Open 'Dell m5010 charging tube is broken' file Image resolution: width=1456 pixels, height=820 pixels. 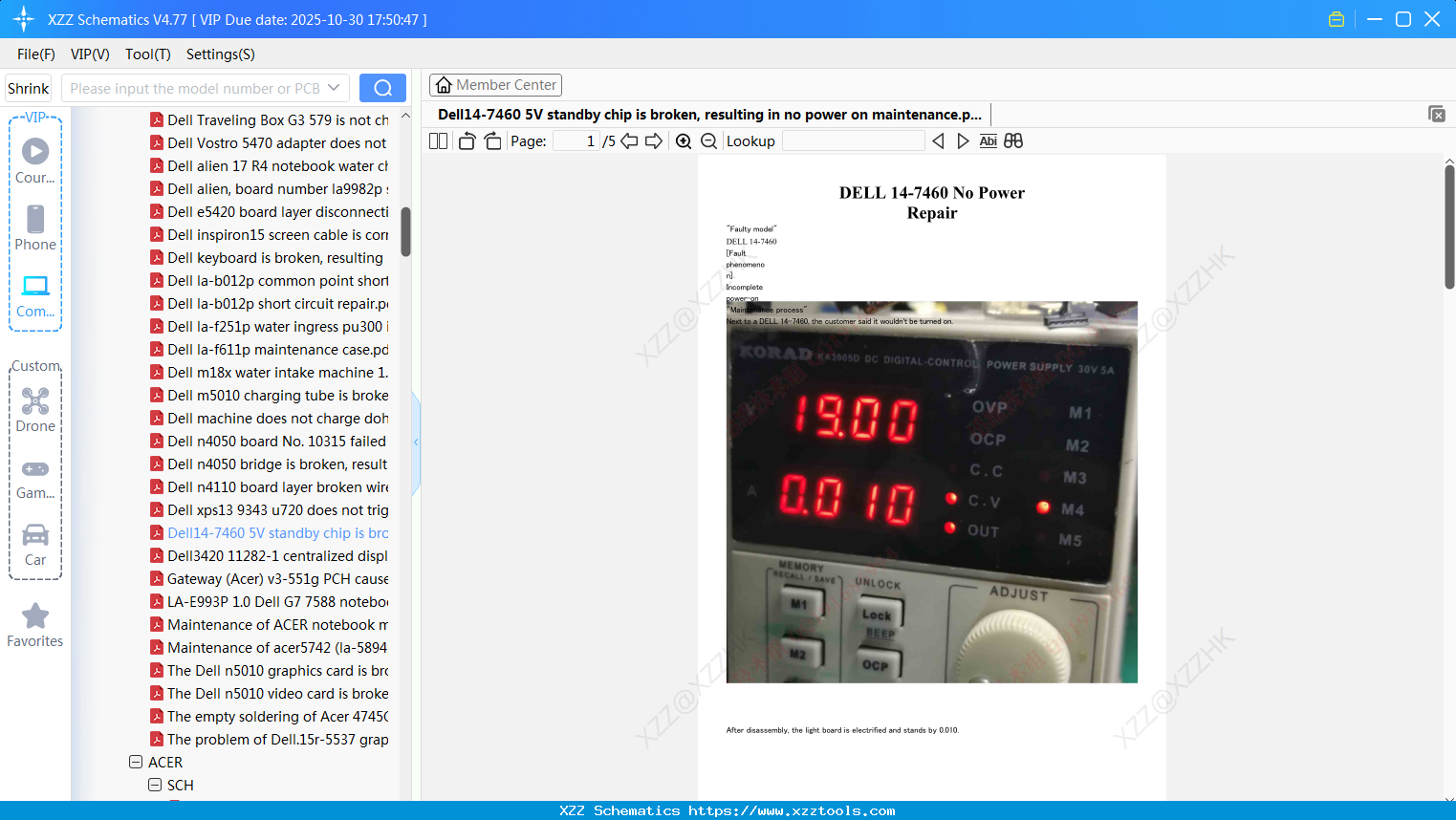point(270,395)
